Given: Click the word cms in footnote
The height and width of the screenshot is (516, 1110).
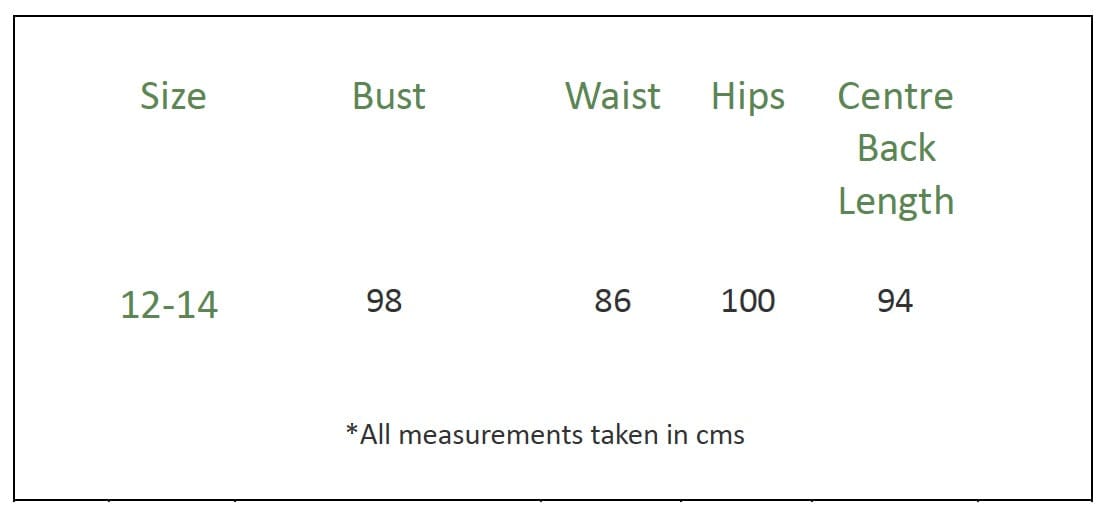Looking at the screenshot, I should 722,436.
